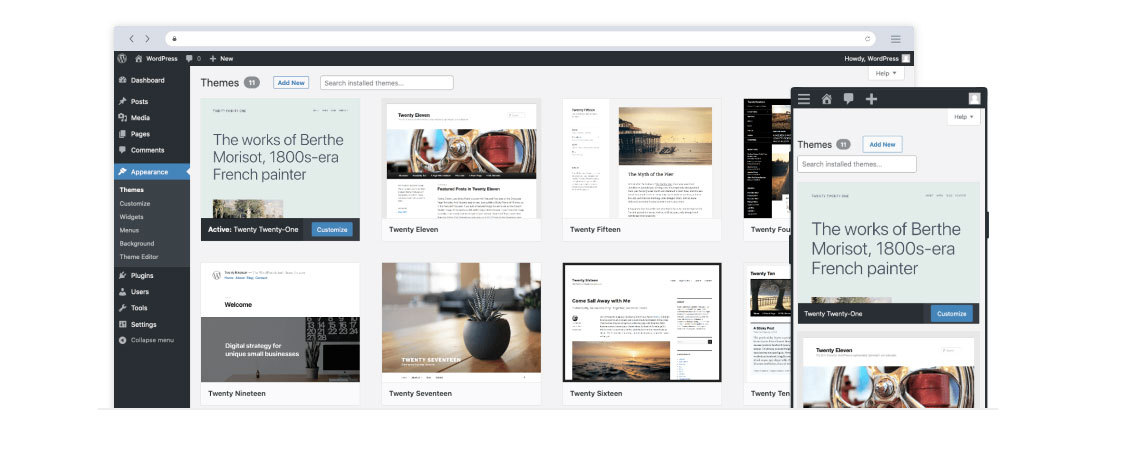Screen dimensions: 1127x452
Task: Select the Twenty Eleven theme thumbnail
Action: click(x=461, y=158)
